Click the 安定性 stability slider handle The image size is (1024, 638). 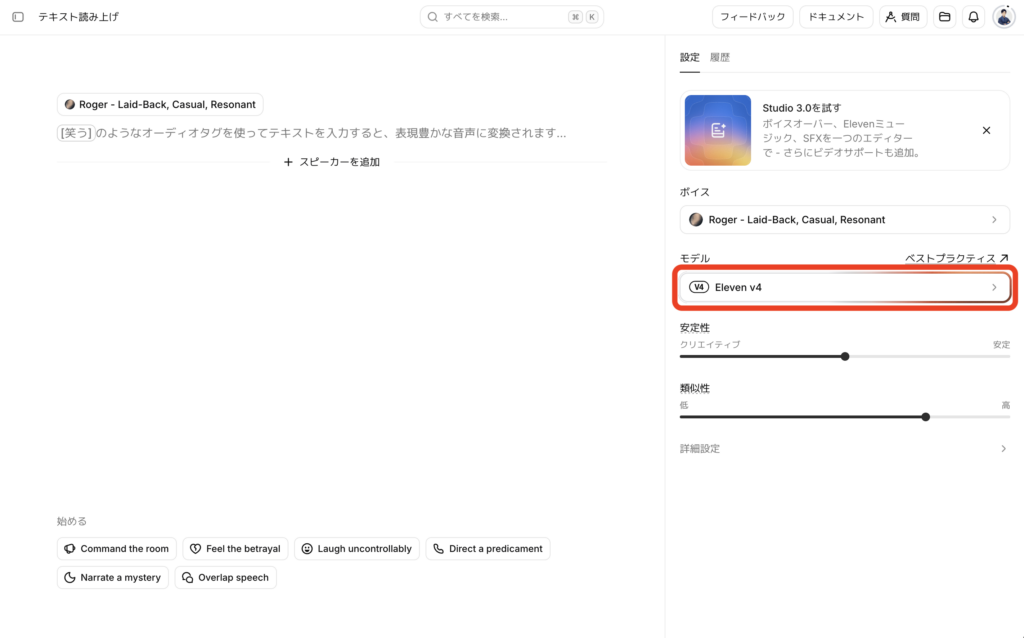click(845, 357)
